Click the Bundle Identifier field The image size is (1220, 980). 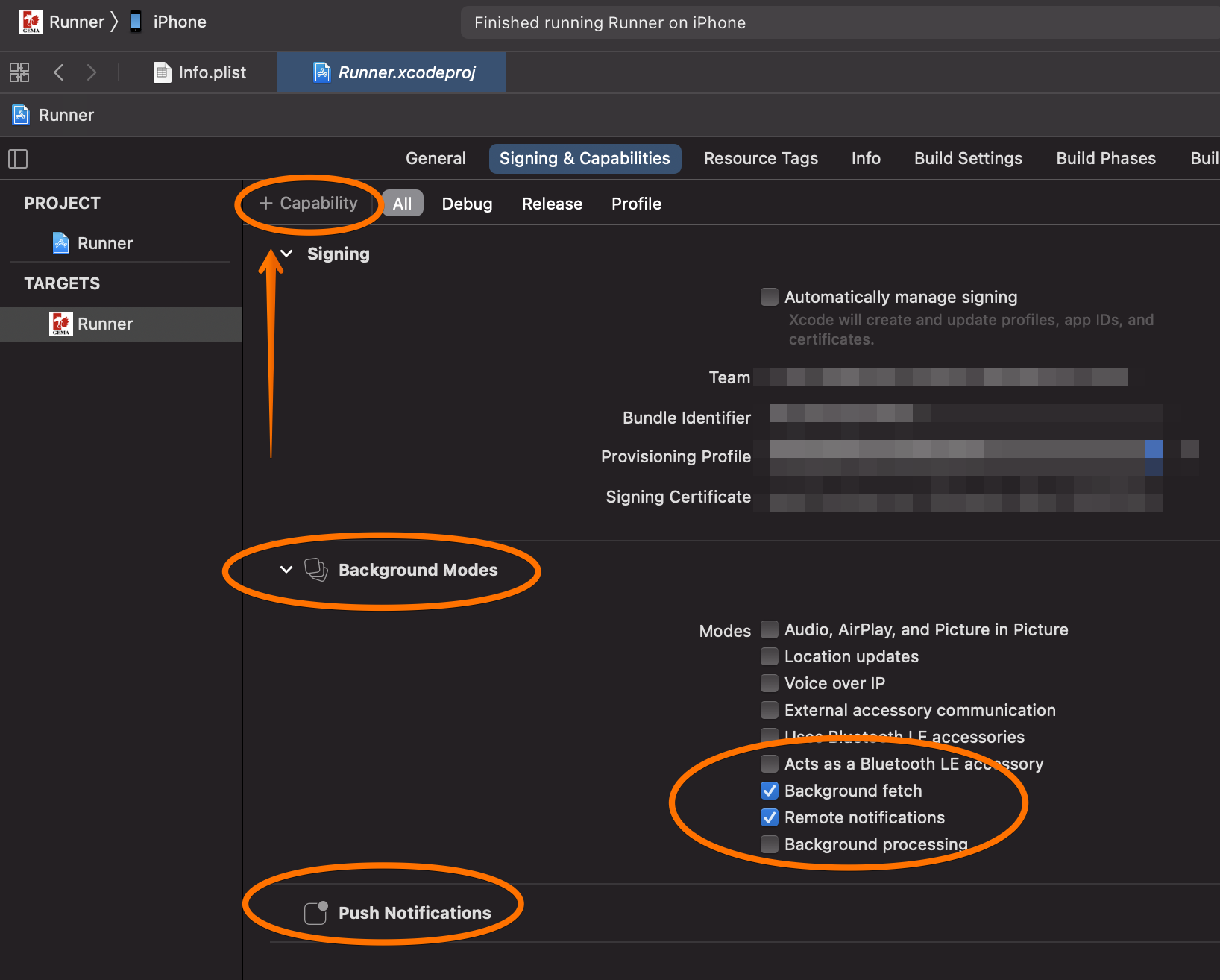pos(966,418)
